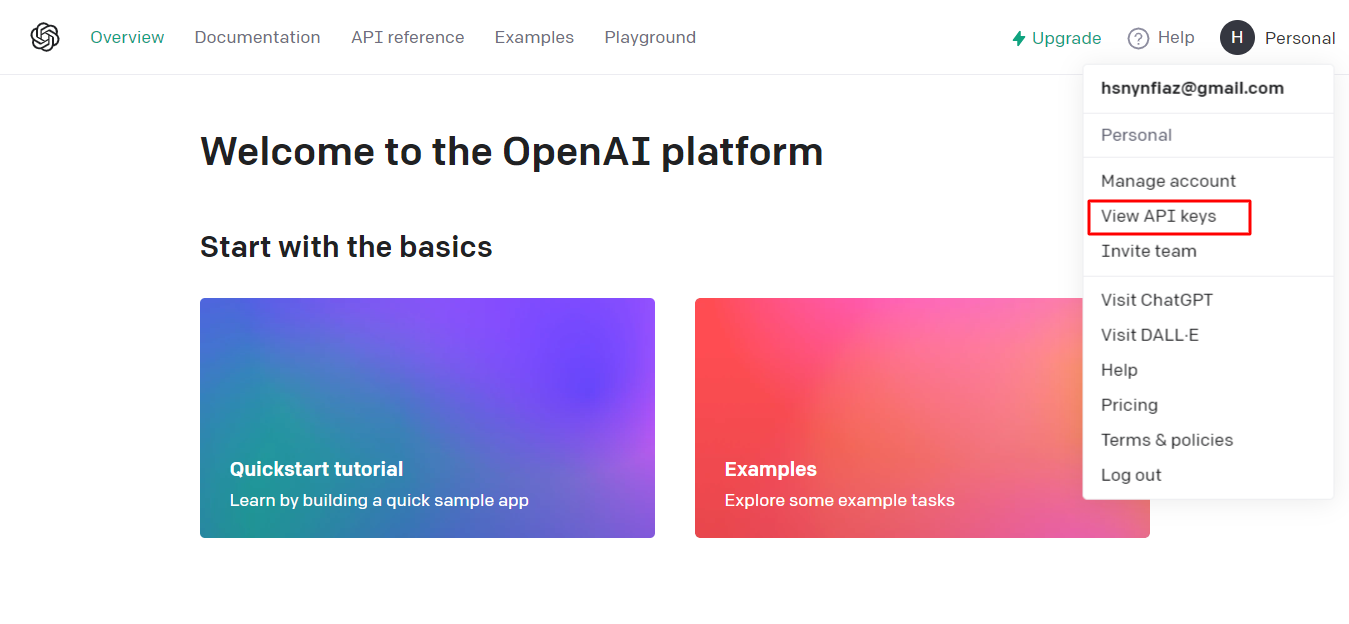Click the round H profile avatar
The width and height of the screenshot is (1349, 624).
pyautogui.click(x=1237, y=38)
